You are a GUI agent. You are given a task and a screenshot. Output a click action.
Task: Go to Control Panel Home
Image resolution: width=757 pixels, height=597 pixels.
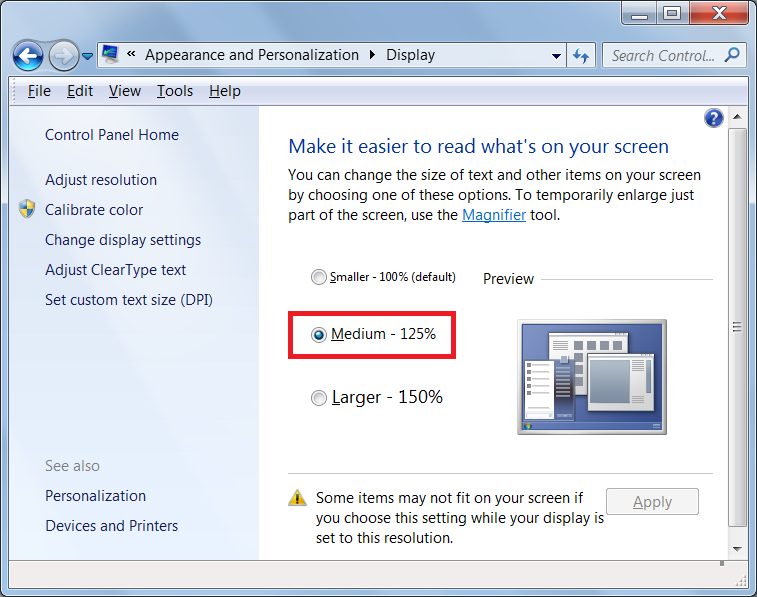(112, 135)
